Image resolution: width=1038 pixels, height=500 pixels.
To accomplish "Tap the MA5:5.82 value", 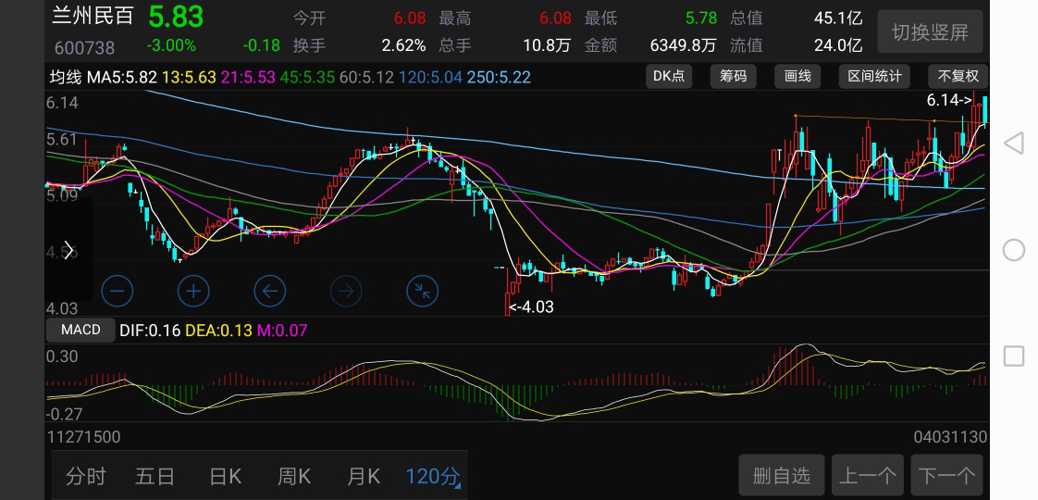I will coord(122,77).
